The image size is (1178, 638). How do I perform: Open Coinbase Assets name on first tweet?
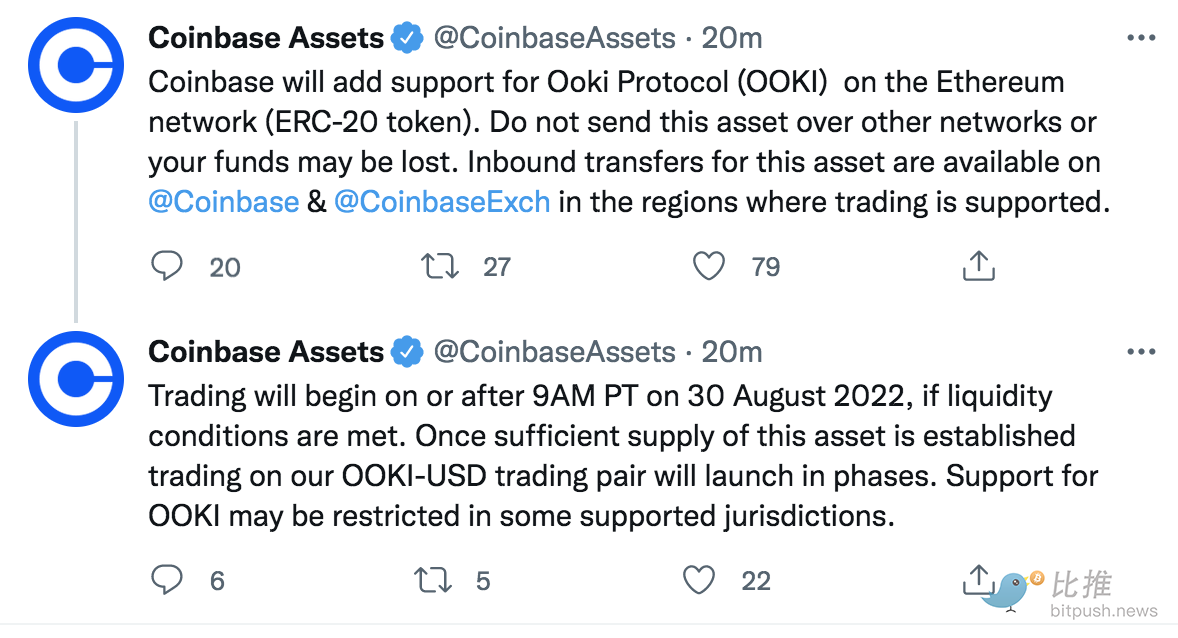click(266, 38)
